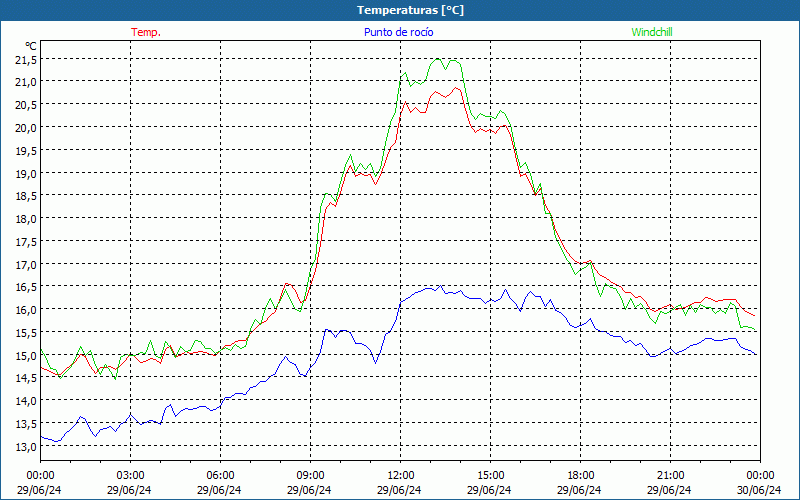This screenshot has width=800, height=500.
Task: Click the 15,0 y-axis value
Action: (x=26, y=356)
